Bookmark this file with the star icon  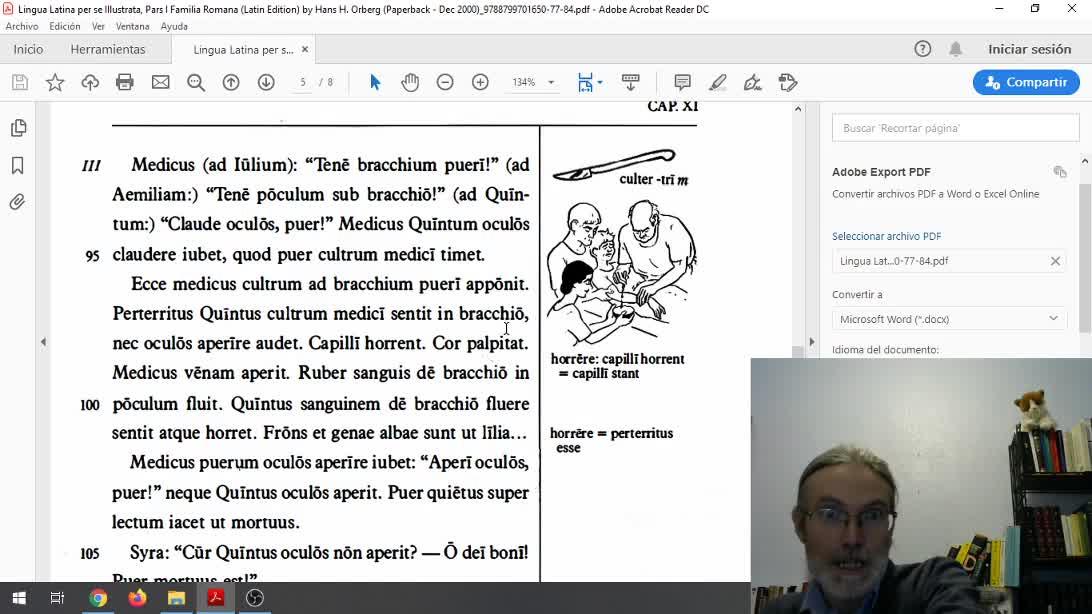(55, 82)
